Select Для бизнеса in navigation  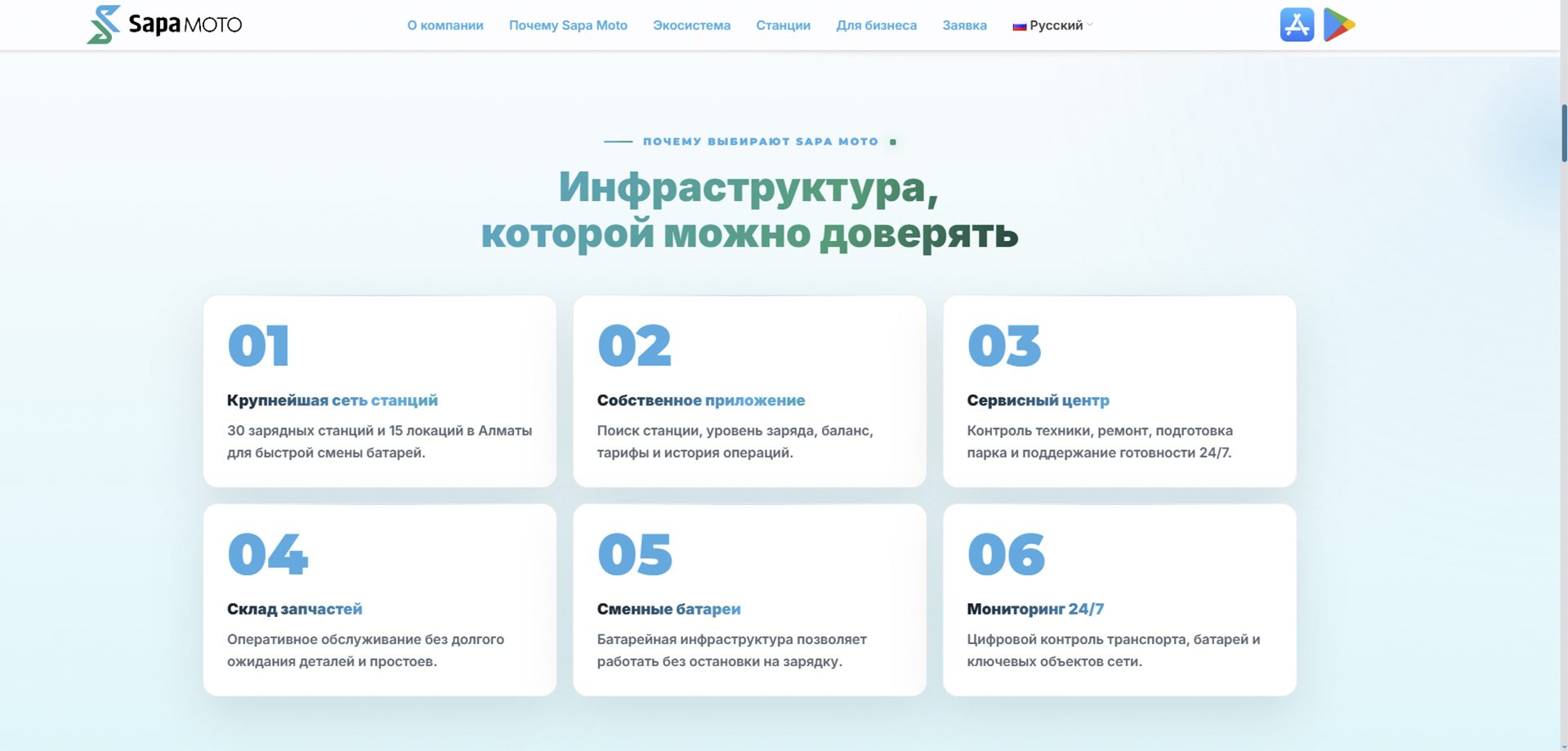876,25
